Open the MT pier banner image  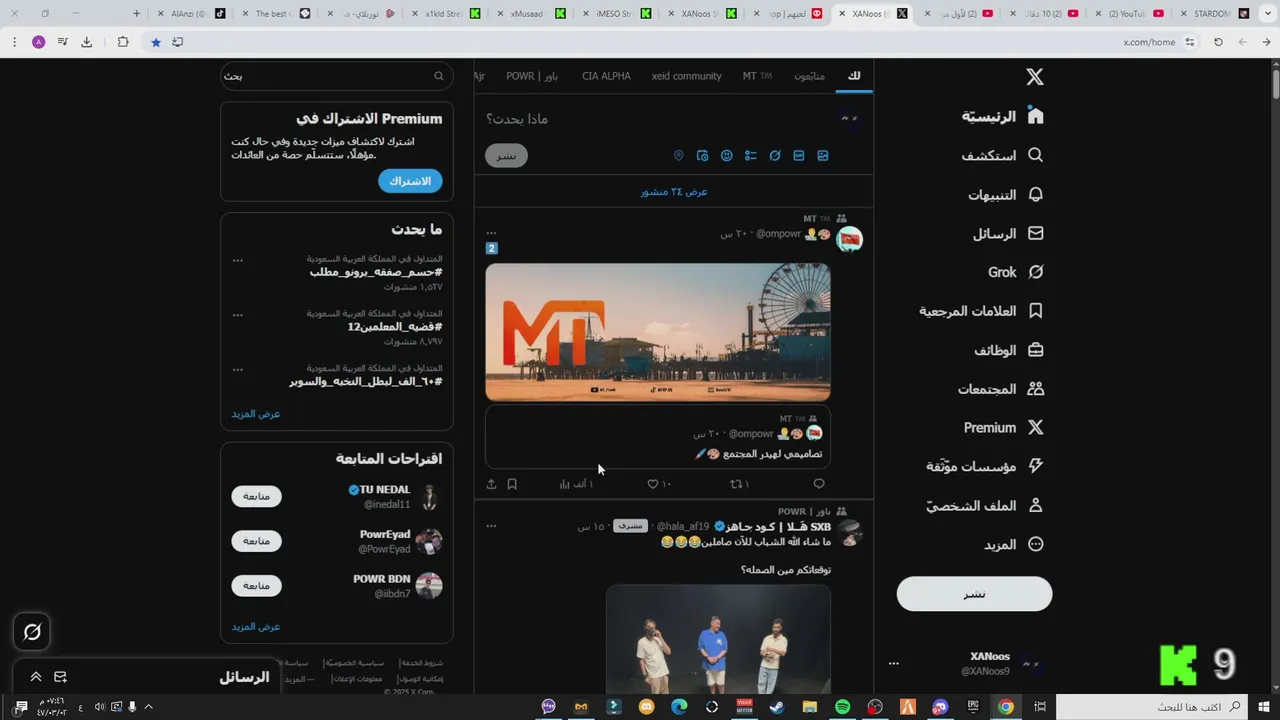point(658,332)
